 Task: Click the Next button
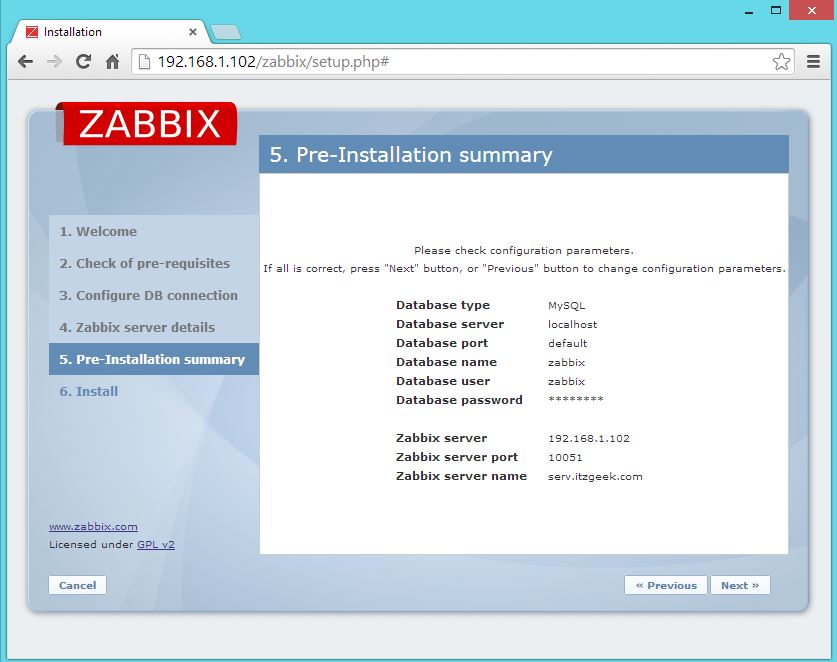[x=740, y=585]
